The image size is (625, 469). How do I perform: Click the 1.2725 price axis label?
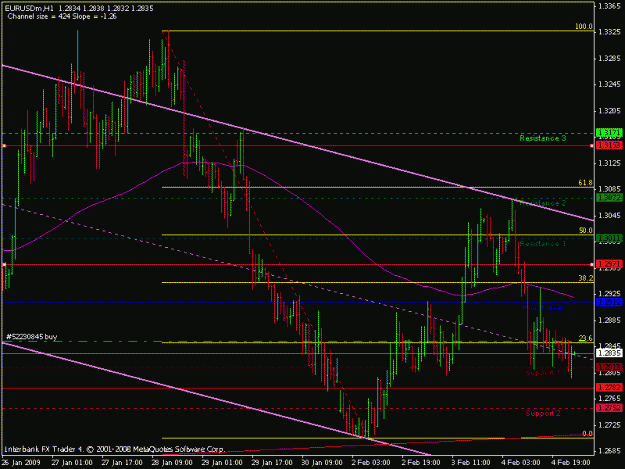pyautogui.click(x=609, y=425)
